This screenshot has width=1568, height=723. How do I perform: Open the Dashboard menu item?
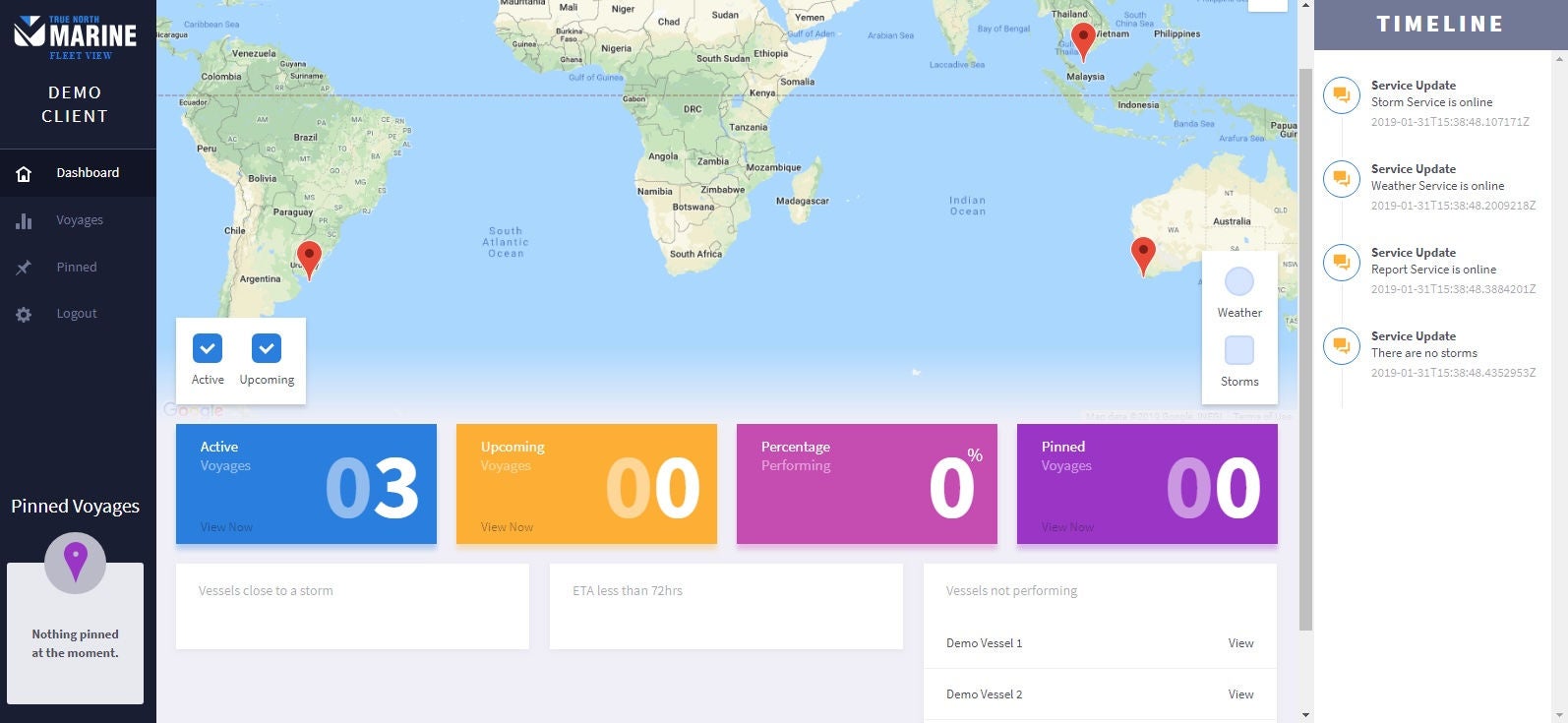78,173
